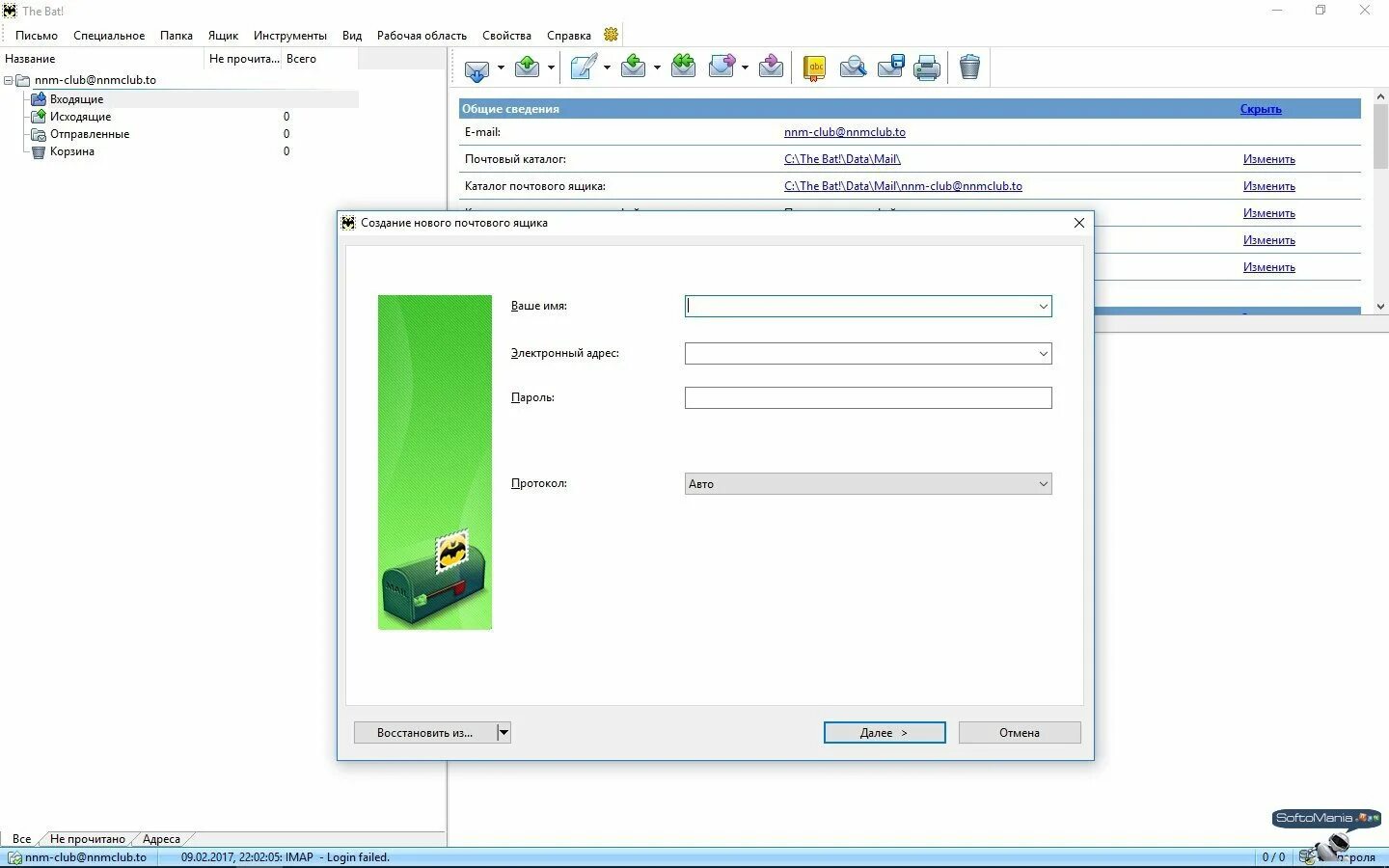Open the Протокол dropdown showing Авто

868,484
